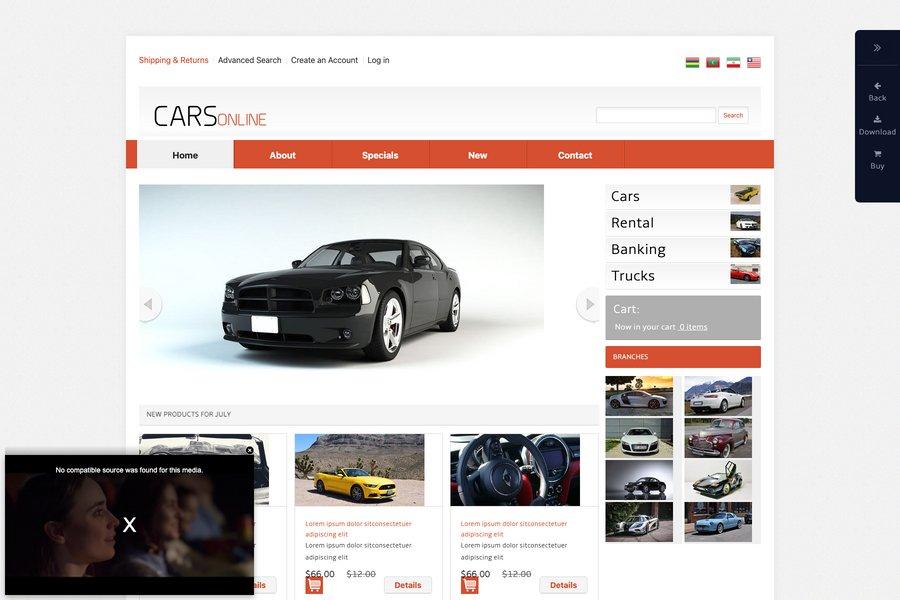The height and width of the screenshot is (600, 900).
Task: Click the shopping cart icon near Details
Action: 315,585
